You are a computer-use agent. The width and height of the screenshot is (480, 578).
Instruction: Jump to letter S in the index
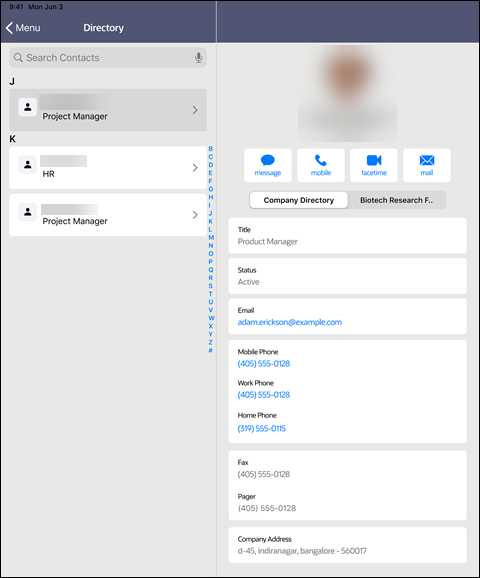(211, 286)
